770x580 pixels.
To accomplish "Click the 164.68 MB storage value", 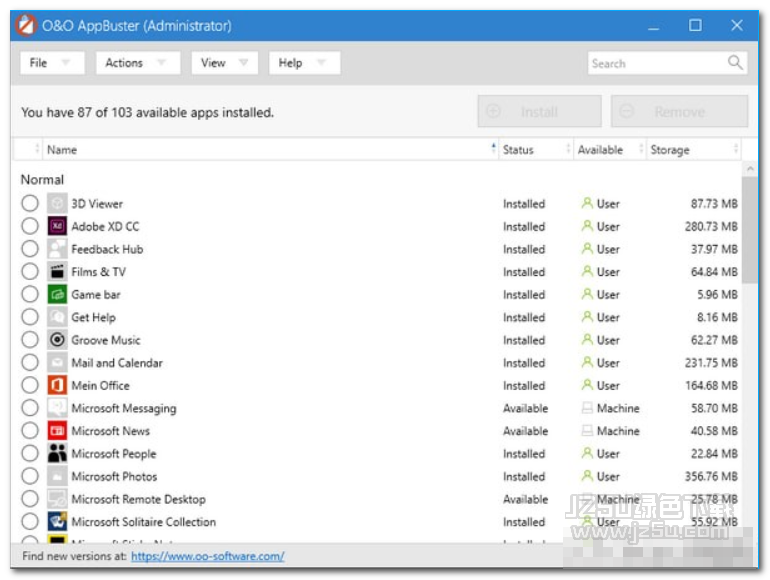I will tap(712, 386).
